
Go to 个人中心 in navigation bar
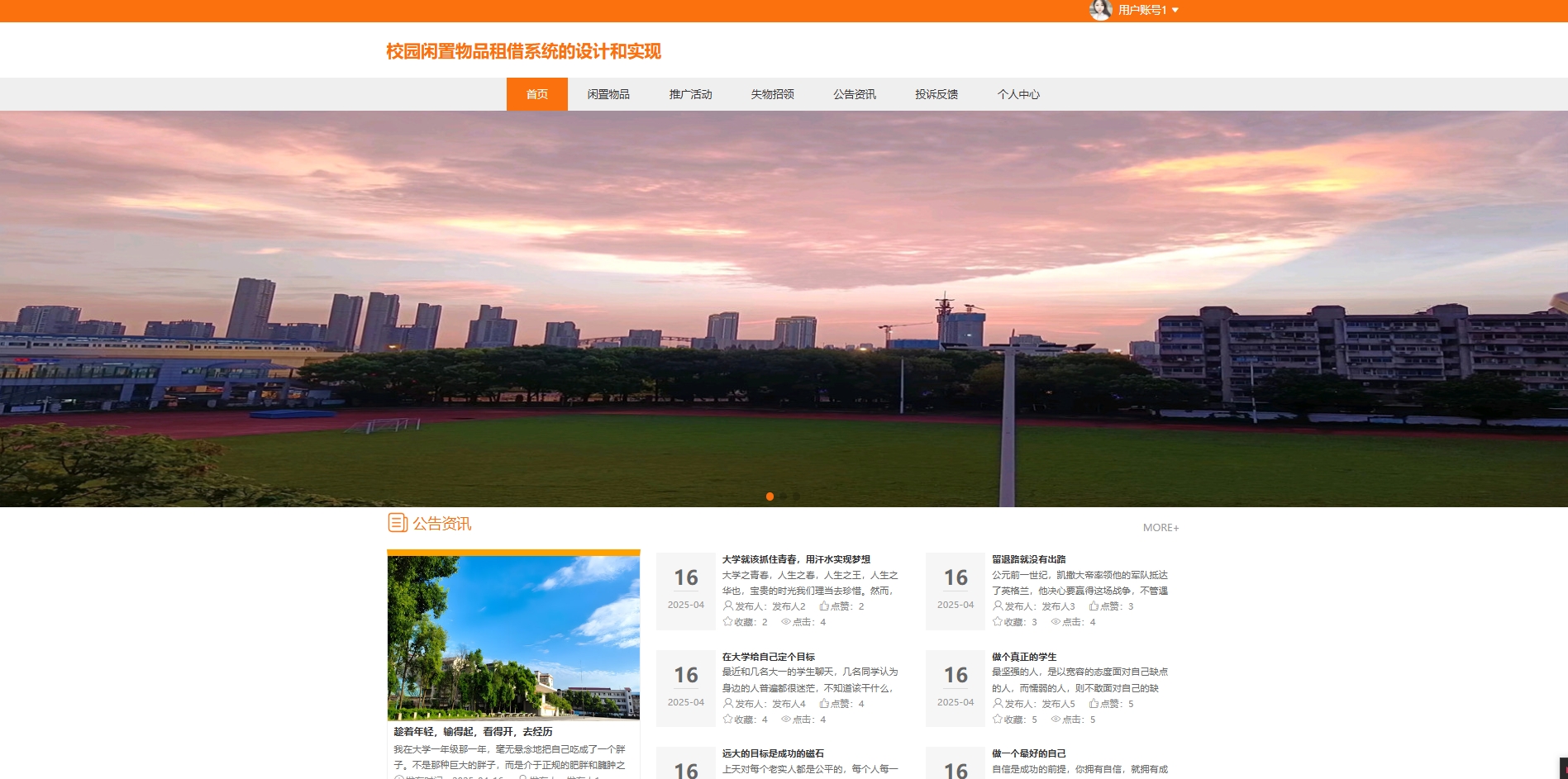[x=1018, y=94]
